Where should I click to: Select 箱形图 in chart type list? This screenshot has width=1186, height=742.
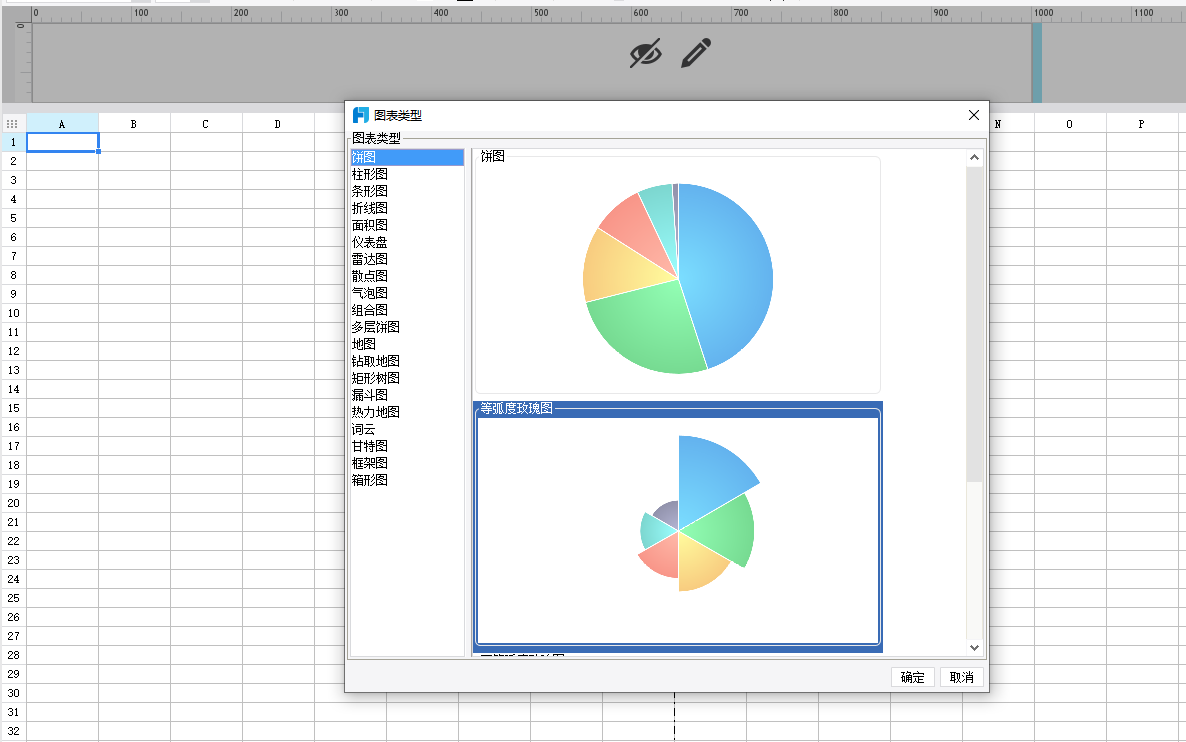(x=407, y=480)
